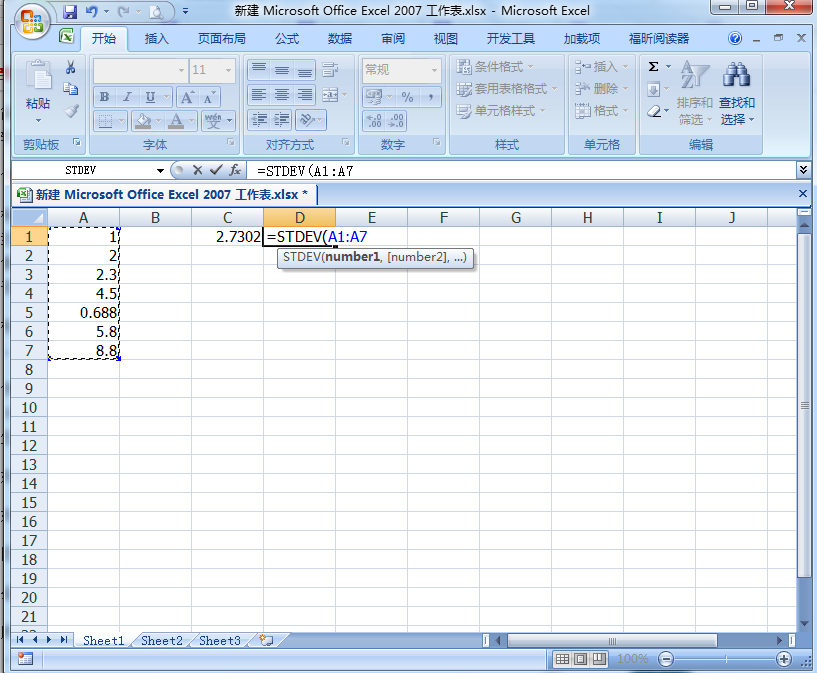817x673 pixels.
Task: Open Find and Select dropdown
Action: tap(737, 94)
